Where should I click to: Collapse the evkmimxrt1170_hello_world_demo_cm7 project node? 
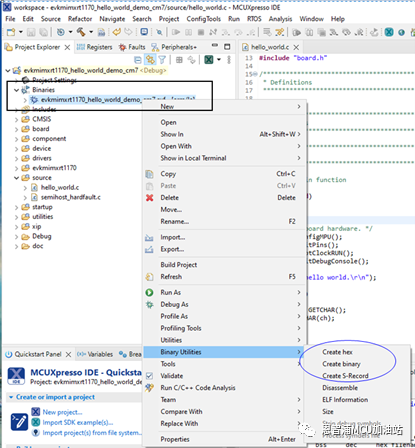coord(8,71)
